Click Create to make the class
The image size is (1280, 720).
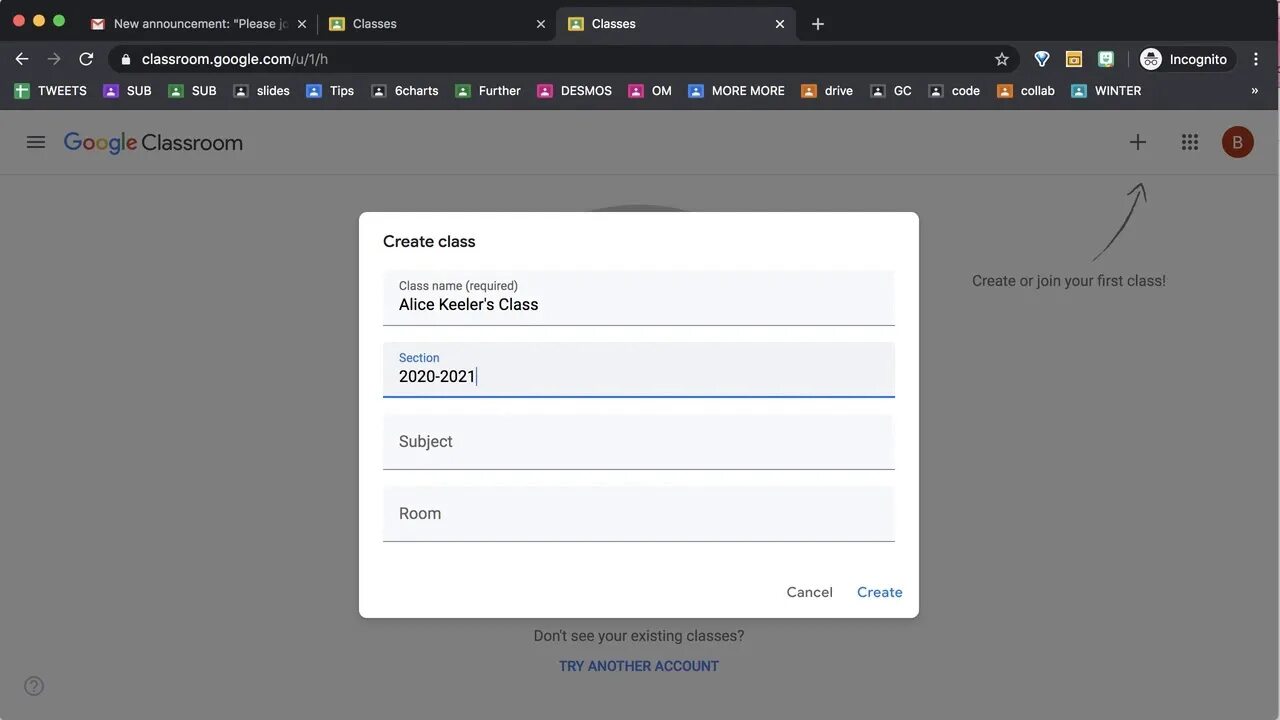pos(880,592)
